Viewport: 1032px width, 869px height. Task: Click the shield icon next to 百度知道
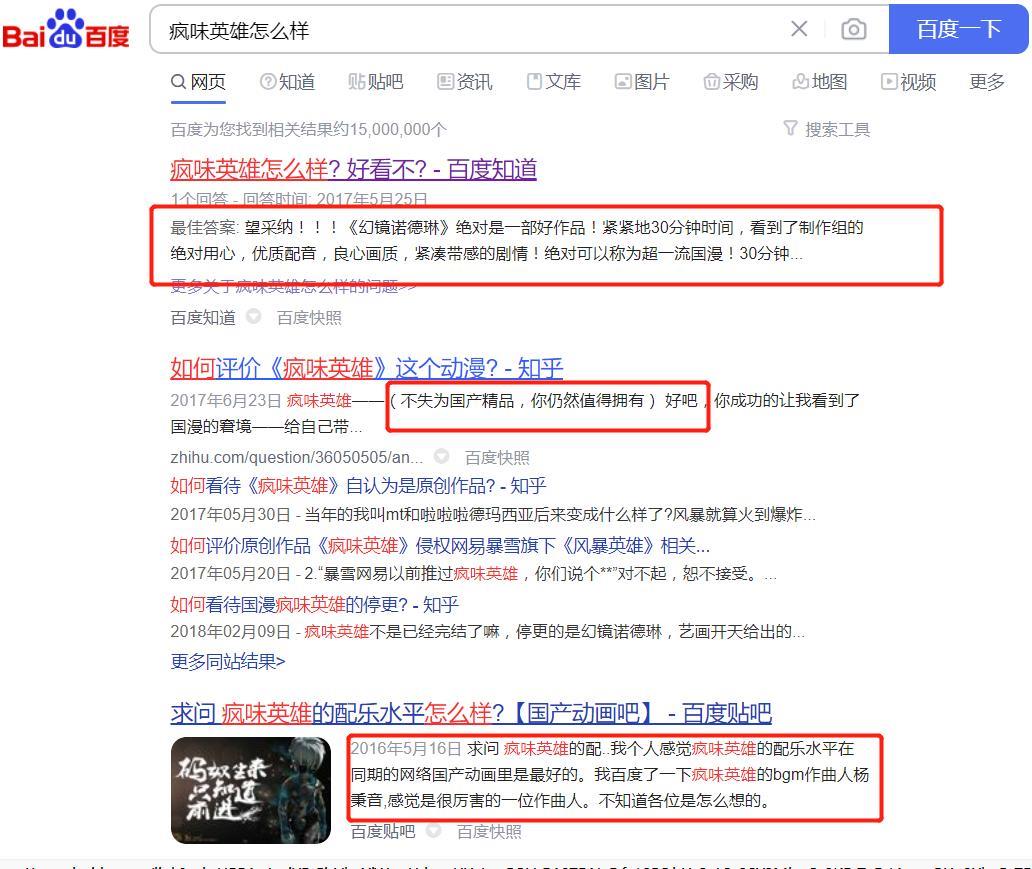(253, 317)
